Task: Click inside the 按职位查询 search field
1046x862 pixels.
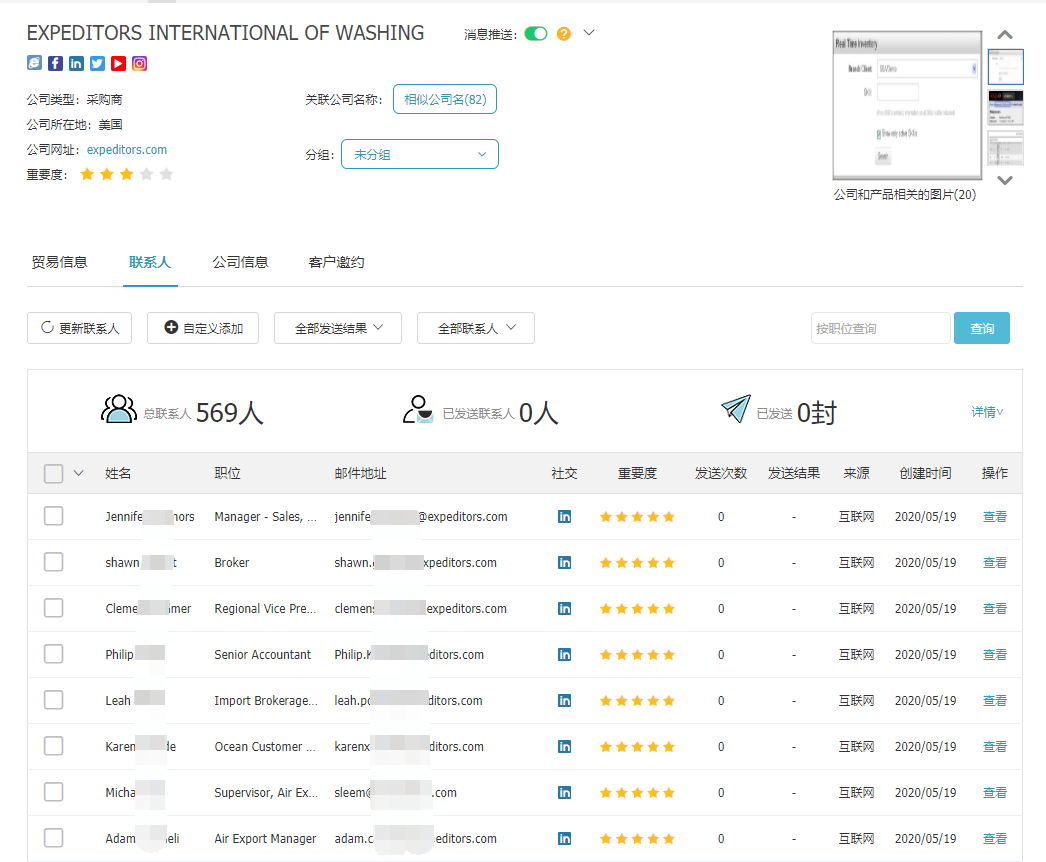Action: 880,327
